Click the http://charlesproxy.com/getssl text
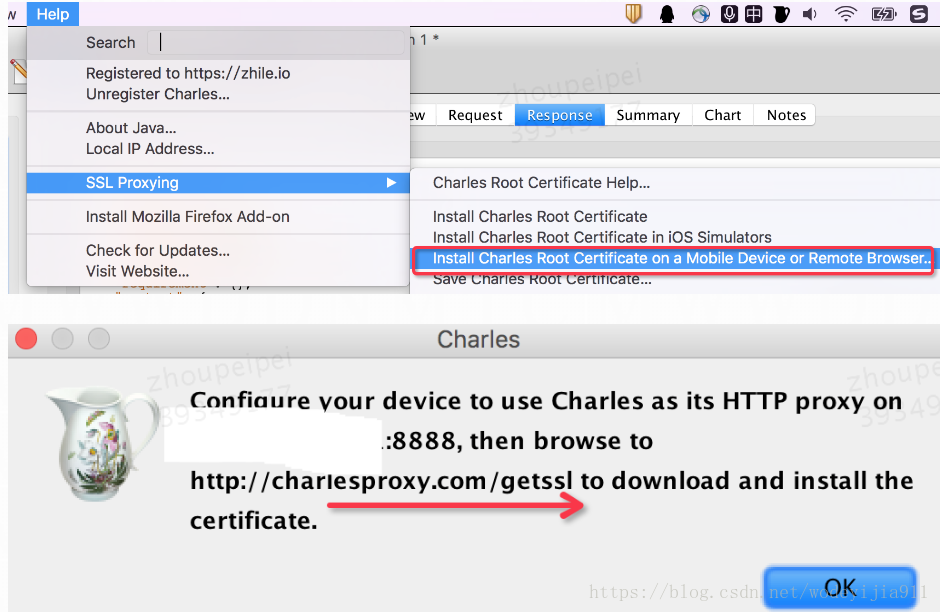The image size is (940, 612). pos(381,481)
